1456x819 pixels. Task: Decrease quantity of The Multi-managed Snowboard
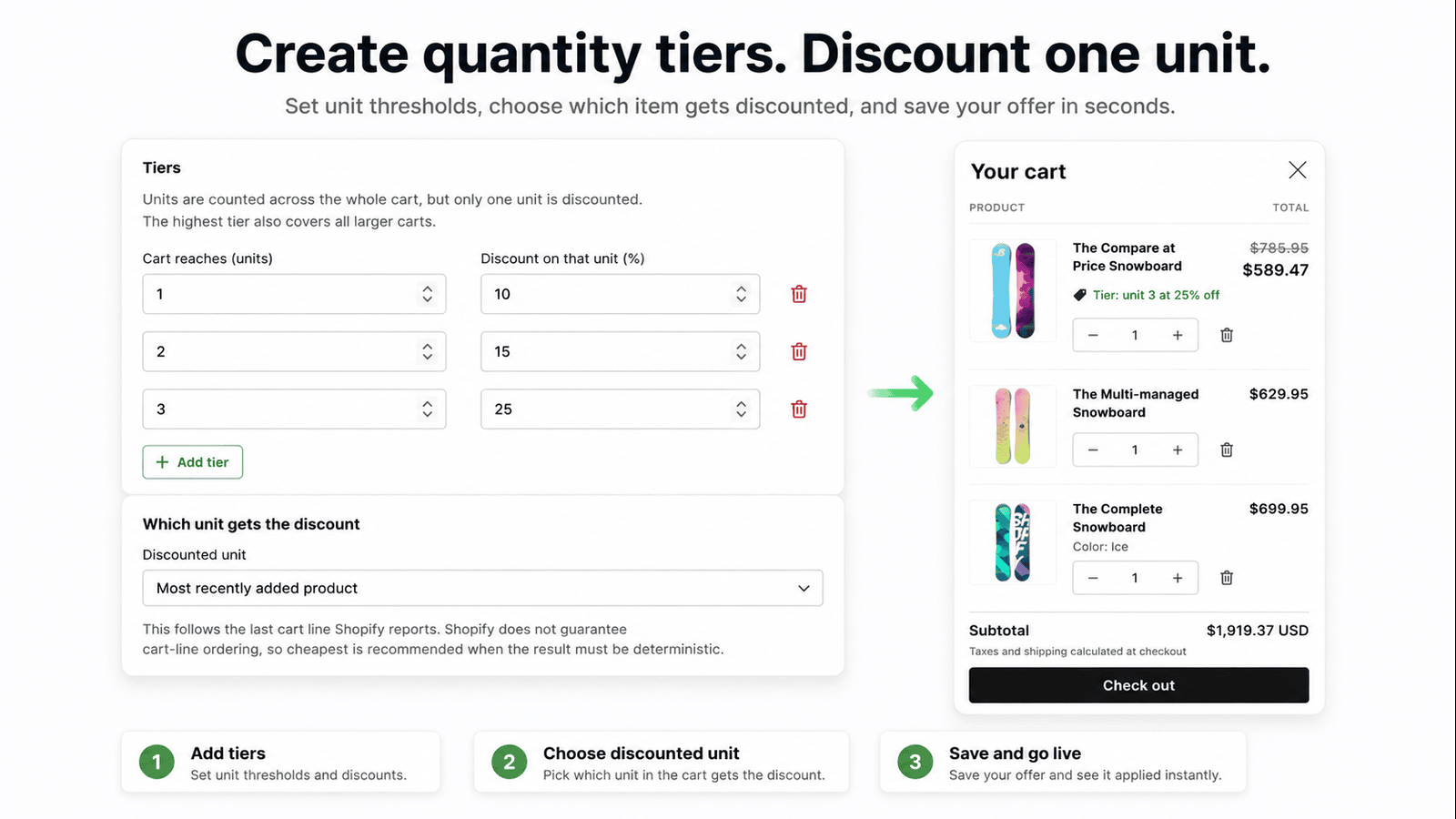1093,450
